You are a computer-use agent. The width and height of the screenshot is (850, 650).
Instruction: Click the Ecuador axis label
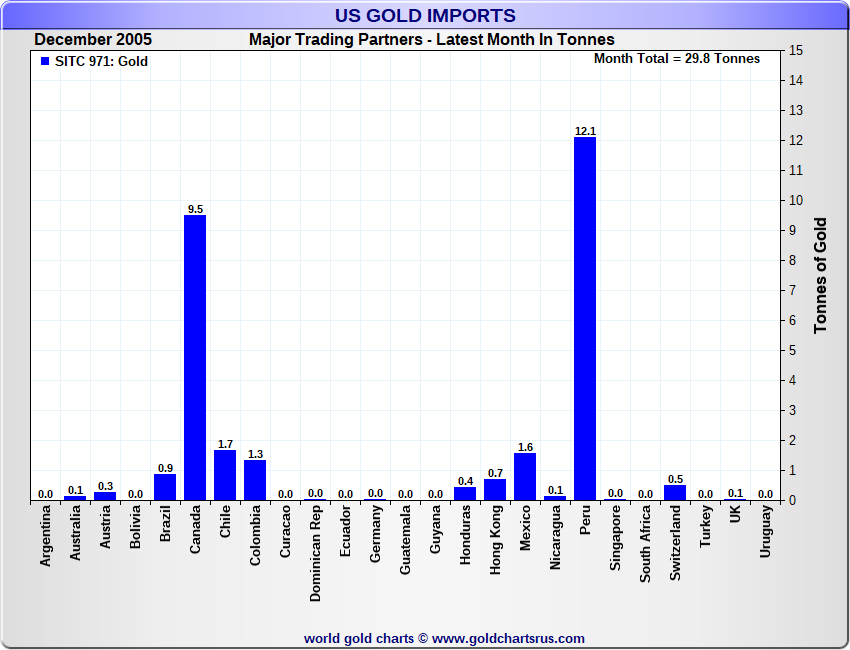345,530
